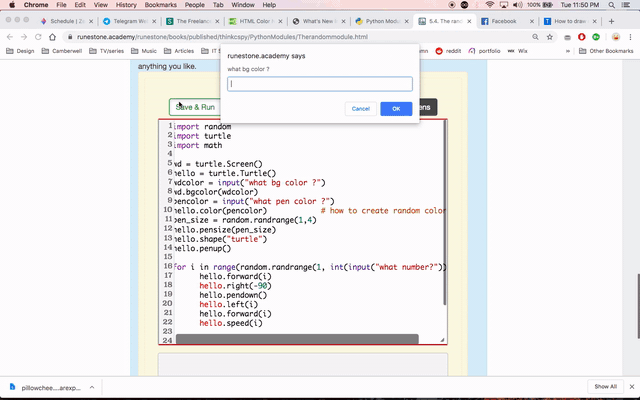This screenshot has height=400, width=640.
Task: Open Chrome three-dot menu
Action: click(x=630, y=37)
